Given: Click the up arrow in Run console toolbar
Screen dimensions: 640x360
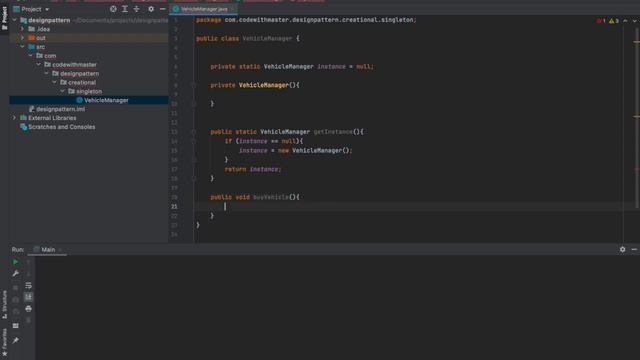Looking at the screenshot, I should point(28,262).
